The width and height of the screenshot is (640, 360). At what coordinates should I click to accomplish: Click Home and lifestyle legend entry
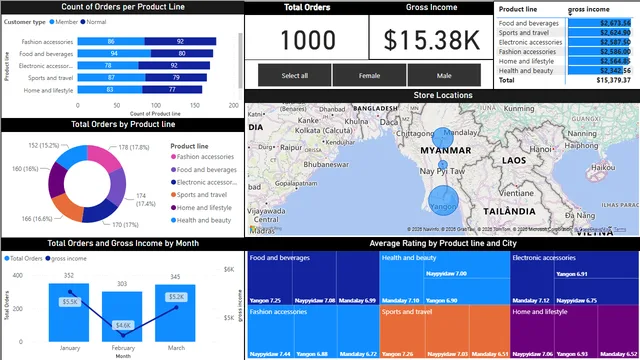pos(201,207)
